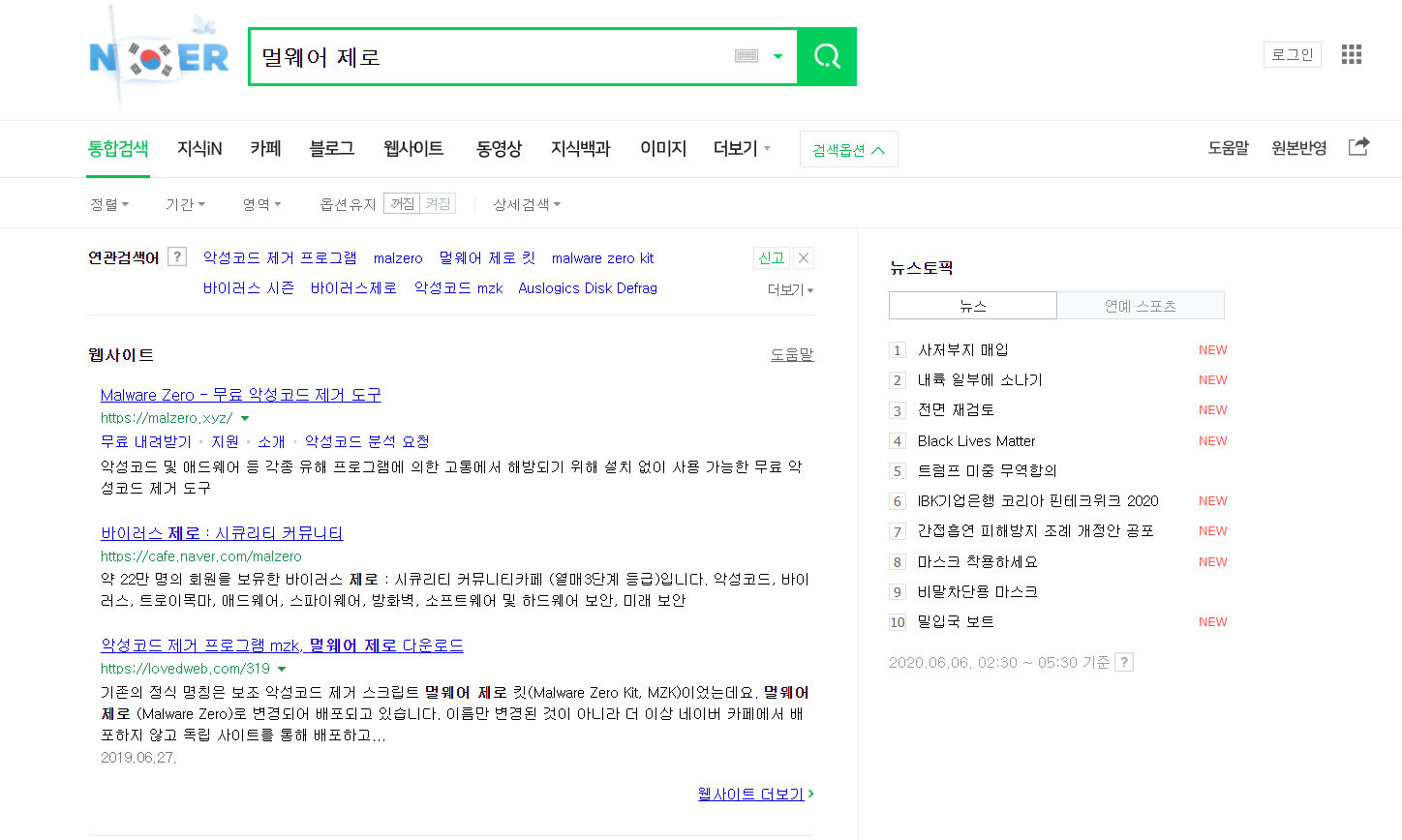Click news topic 사저부지 매입
1402x840 pixels.
tap(963, 349)
